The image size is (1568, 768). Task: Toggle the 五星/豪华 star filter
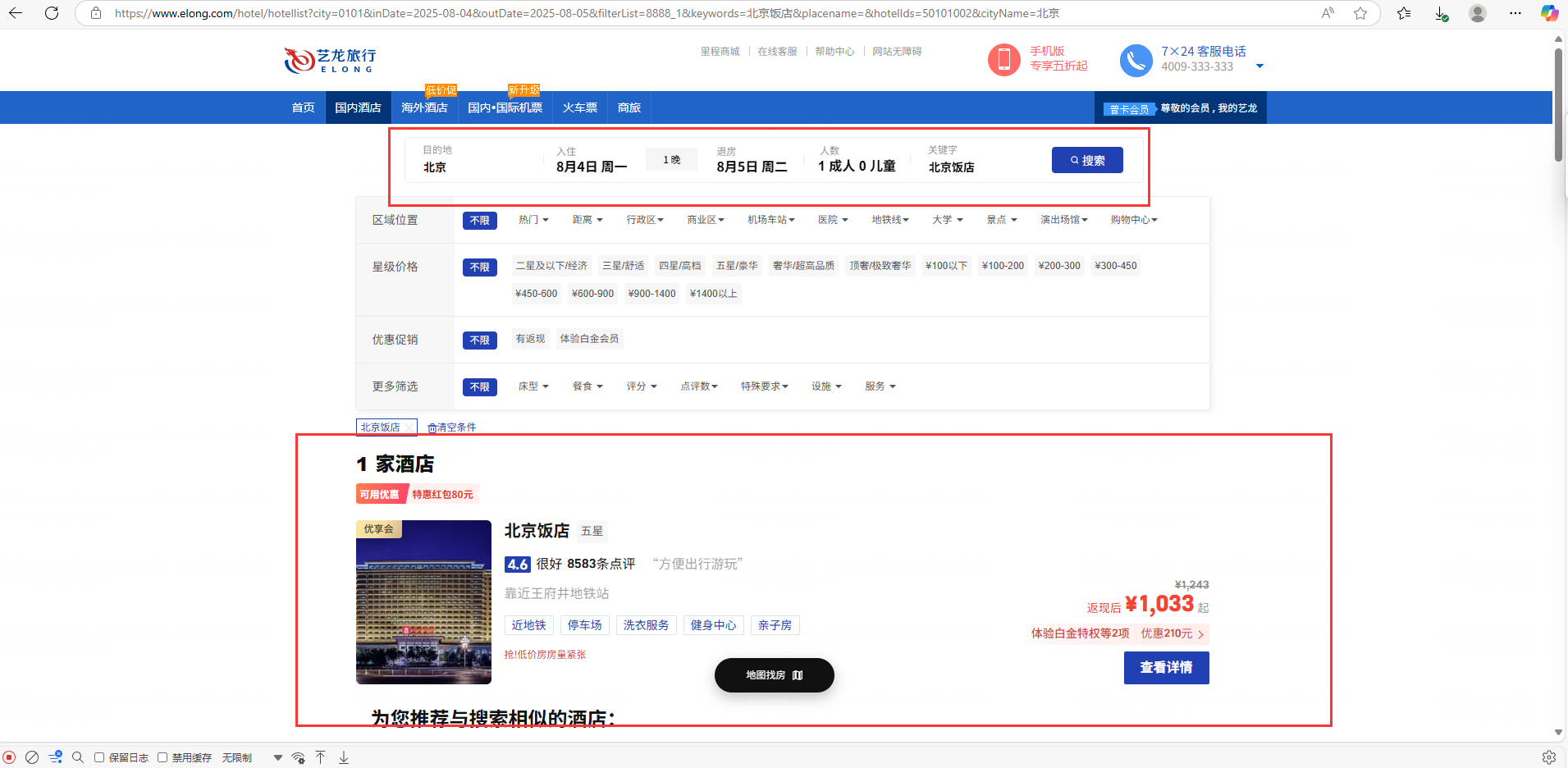pos(737,266)
